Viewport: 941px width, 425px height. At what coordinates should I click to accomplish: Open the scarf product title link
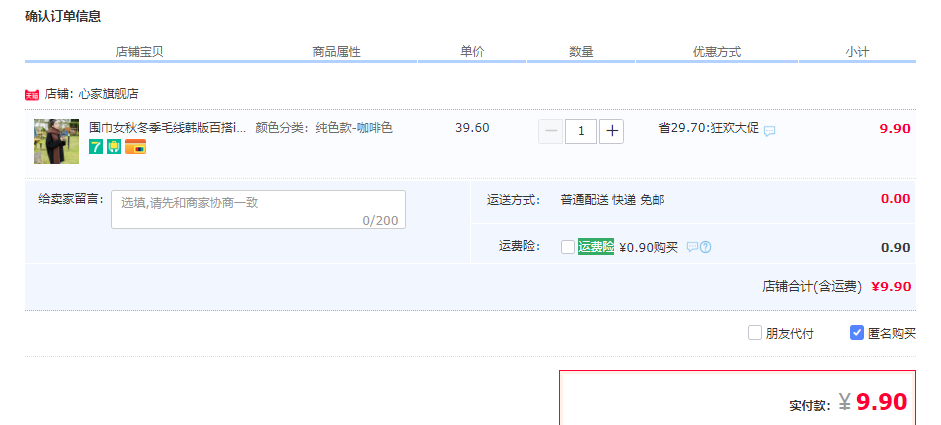tap(167, 128)
